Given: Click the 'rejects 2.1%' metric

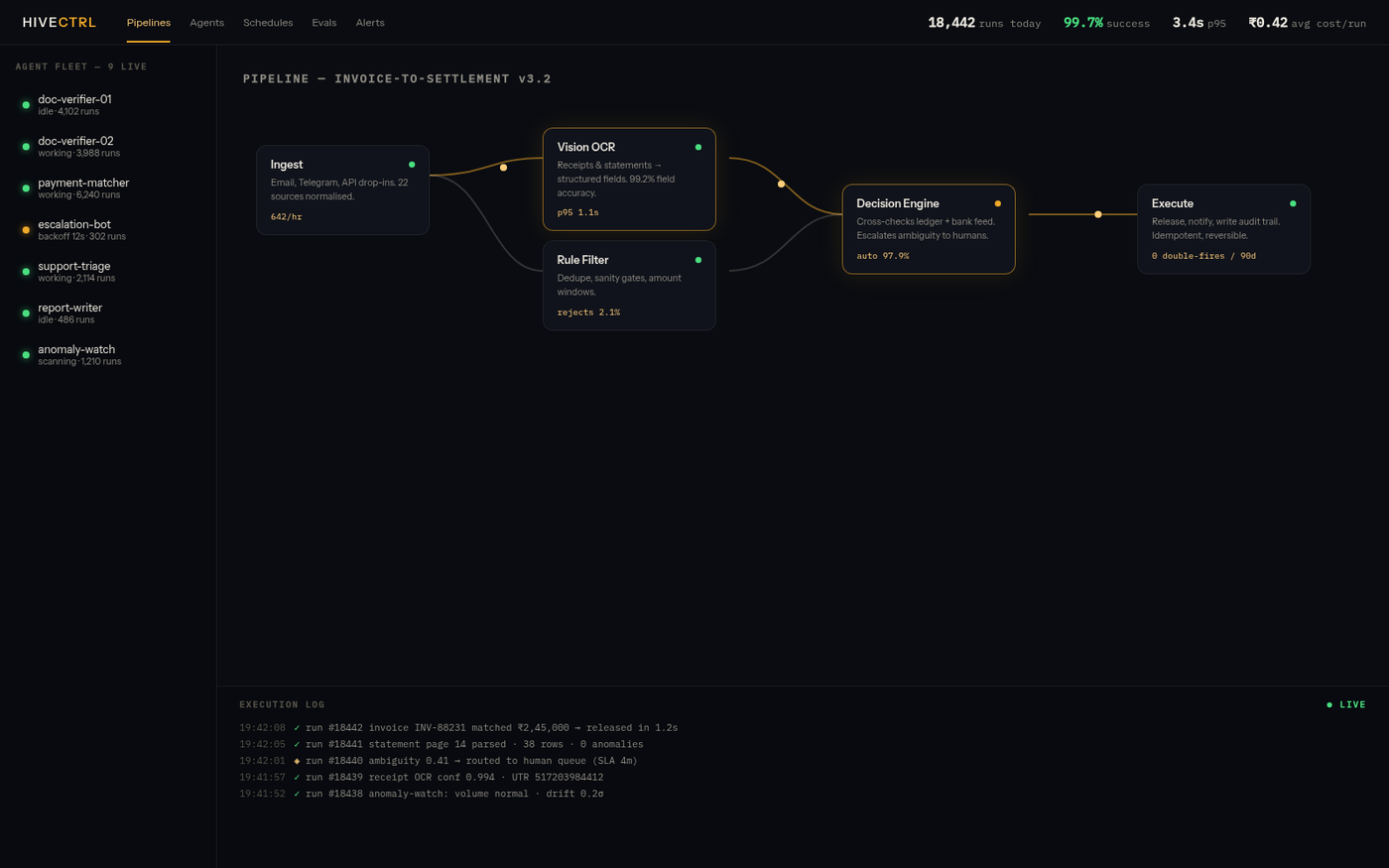Looking at the screenshot, I should (x=588, y=312).
